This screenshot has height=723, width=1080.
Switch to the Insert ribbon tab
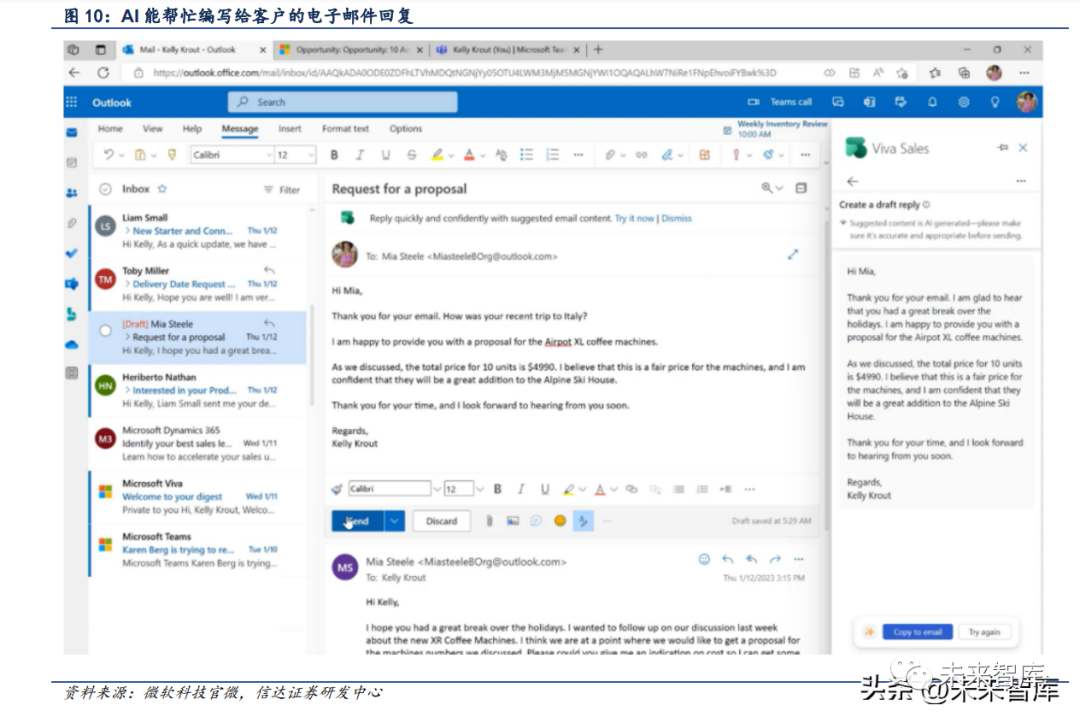[289, 129]
